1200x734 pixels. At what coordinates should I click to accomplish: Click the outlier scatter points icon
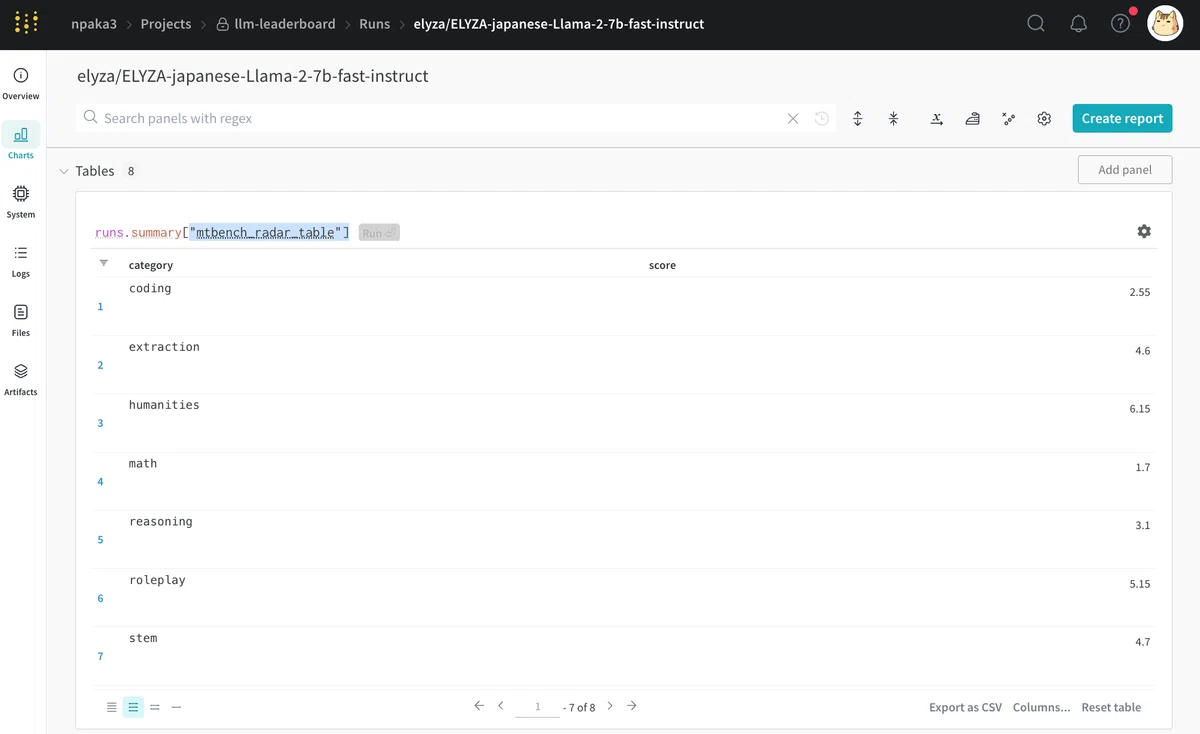(1009, 118)
